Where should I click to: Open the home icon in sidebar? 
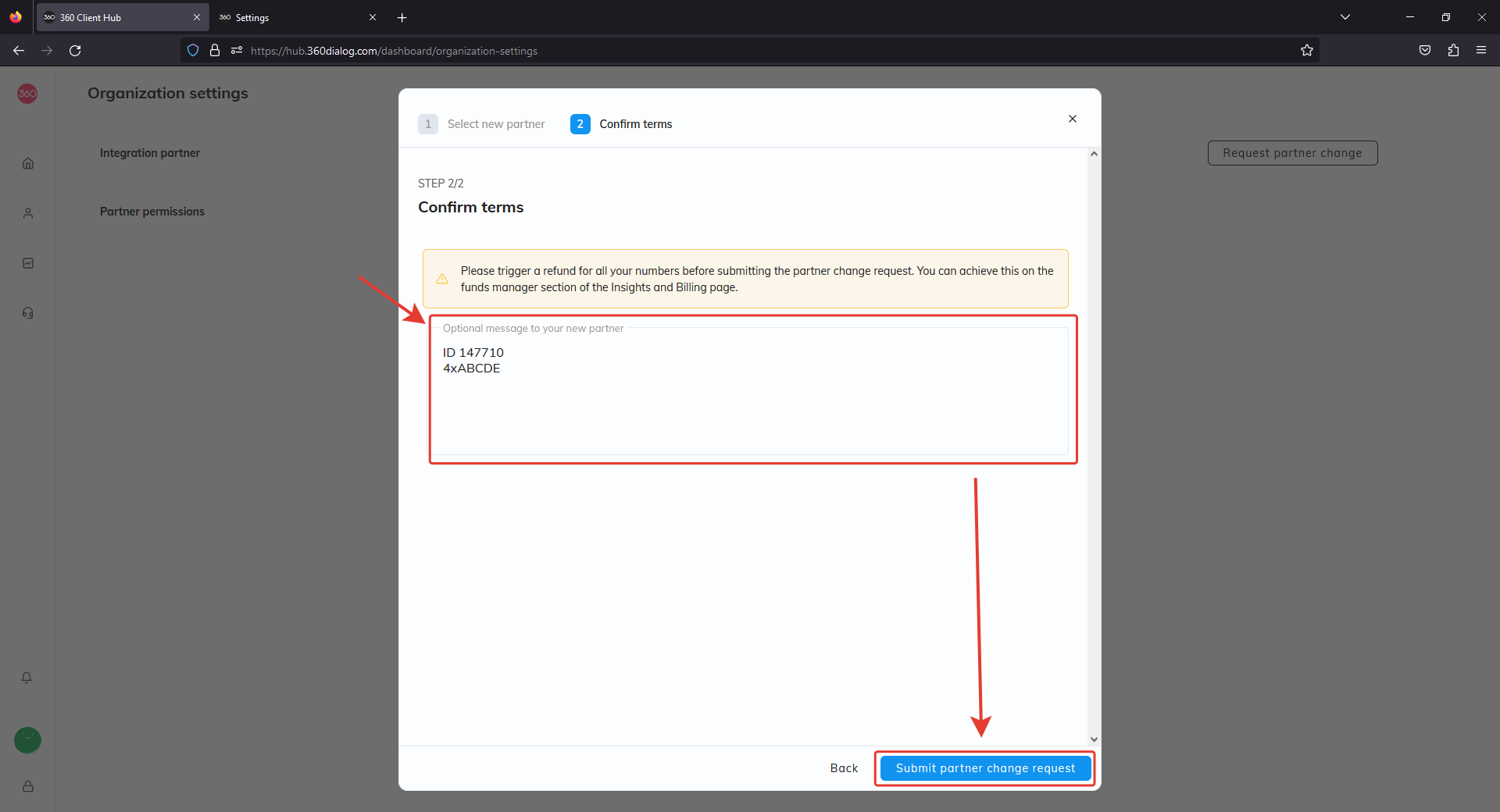(x=28, y=163)
